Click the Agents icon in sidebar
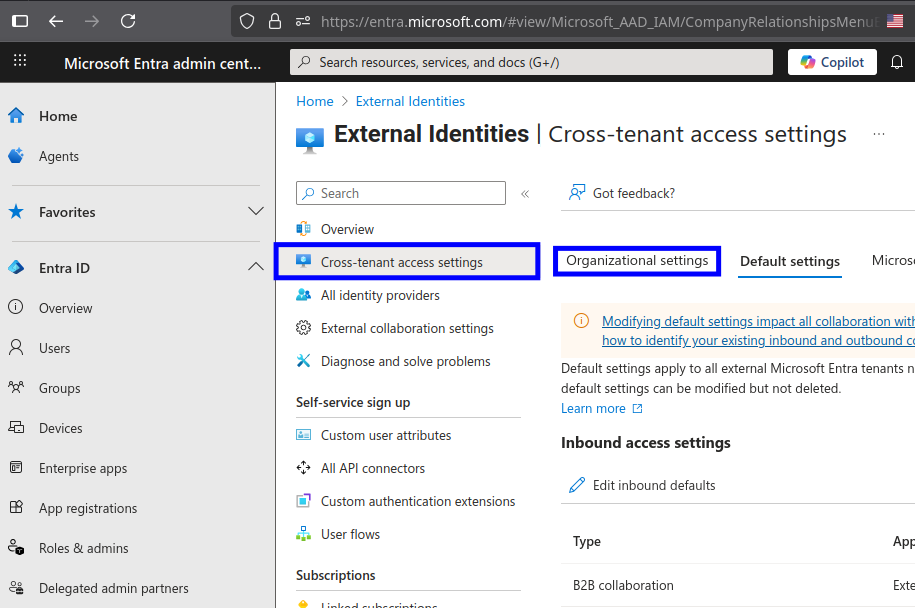Screen dimensions: 915x608 pos(16,155)
